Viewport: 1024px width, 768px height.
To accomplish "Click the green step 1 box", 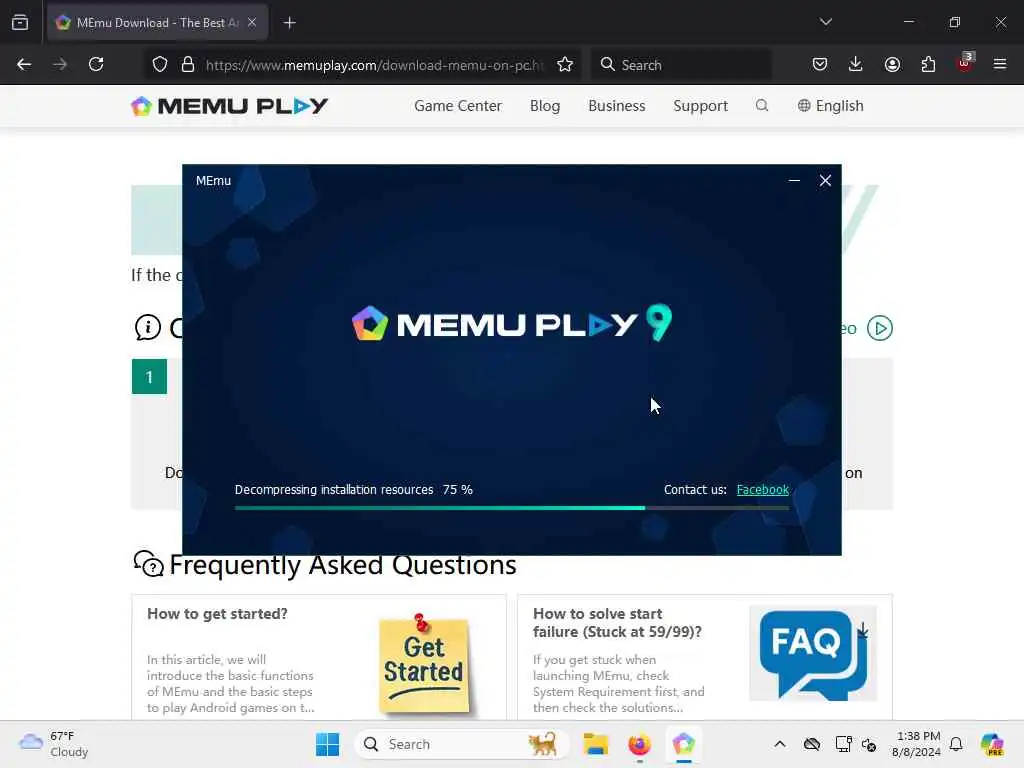I will [149, 376].
